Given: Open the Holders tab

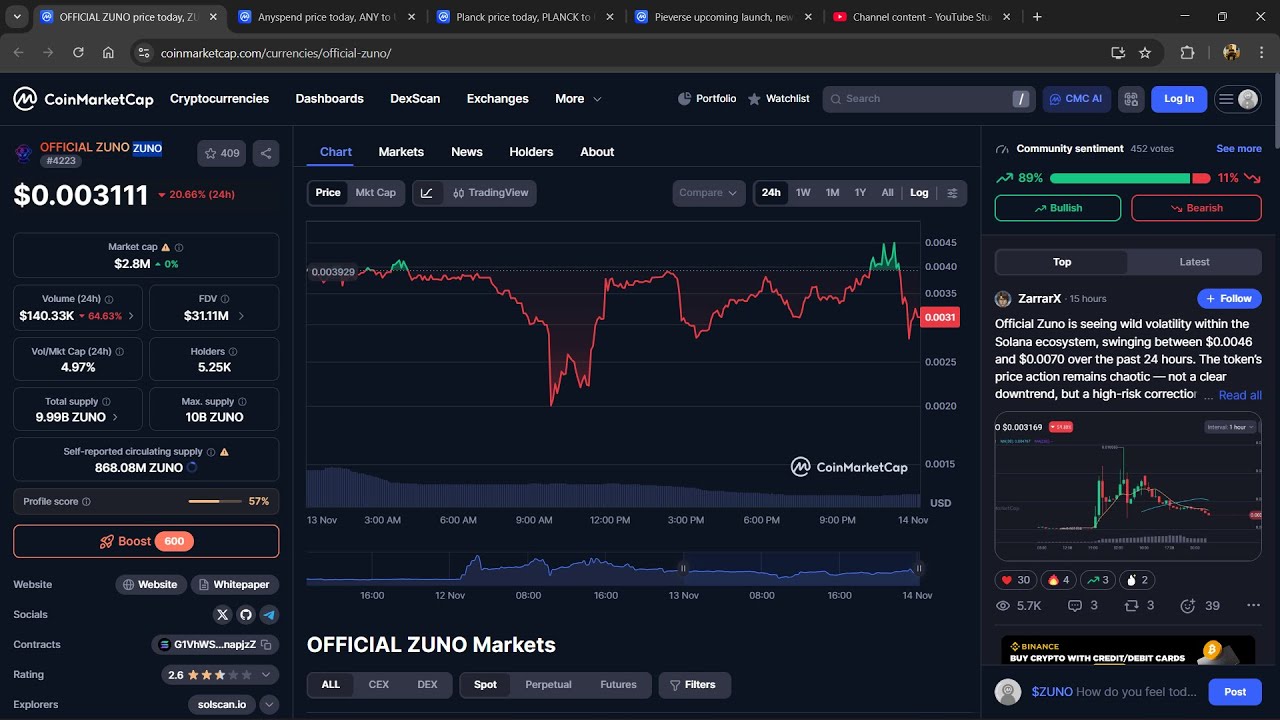Looking at the screenshot, I should [x=531, y=152].
